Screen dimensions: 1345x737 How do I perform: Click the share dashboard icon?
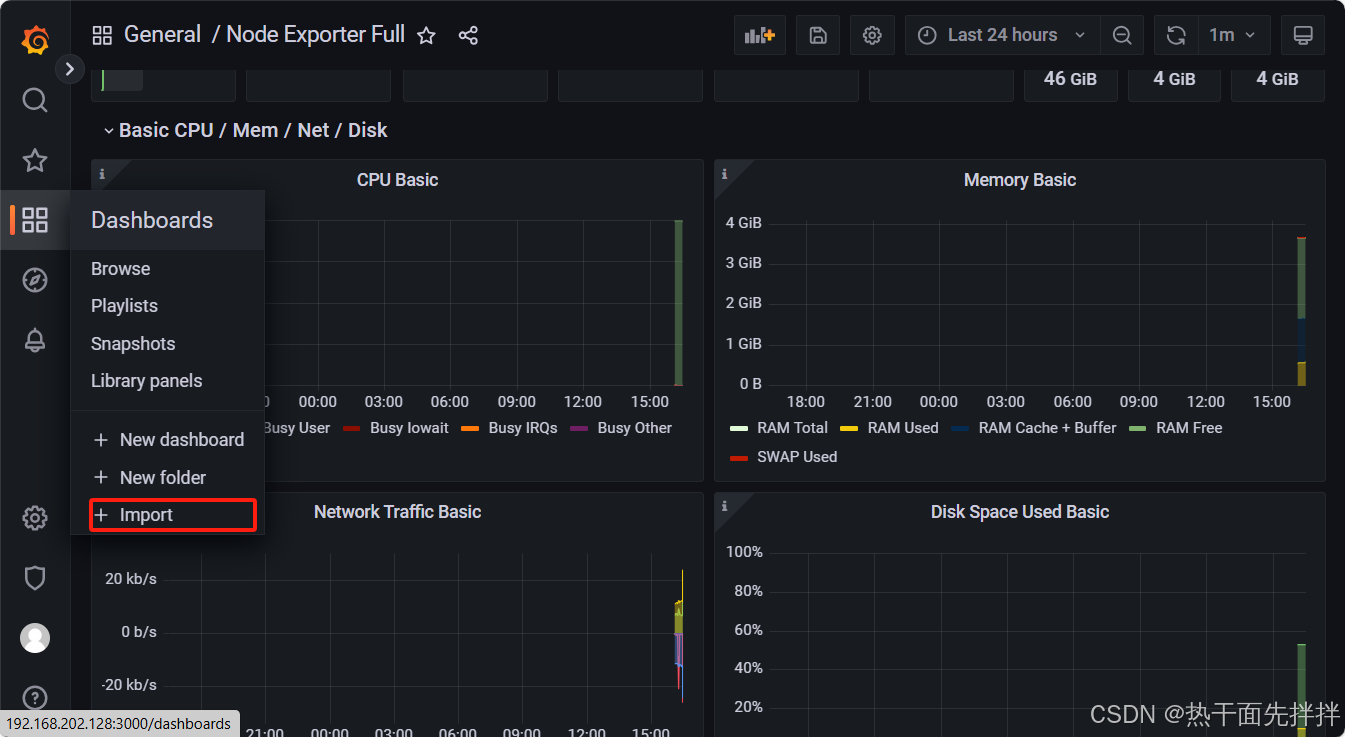(x=468, y=36)
